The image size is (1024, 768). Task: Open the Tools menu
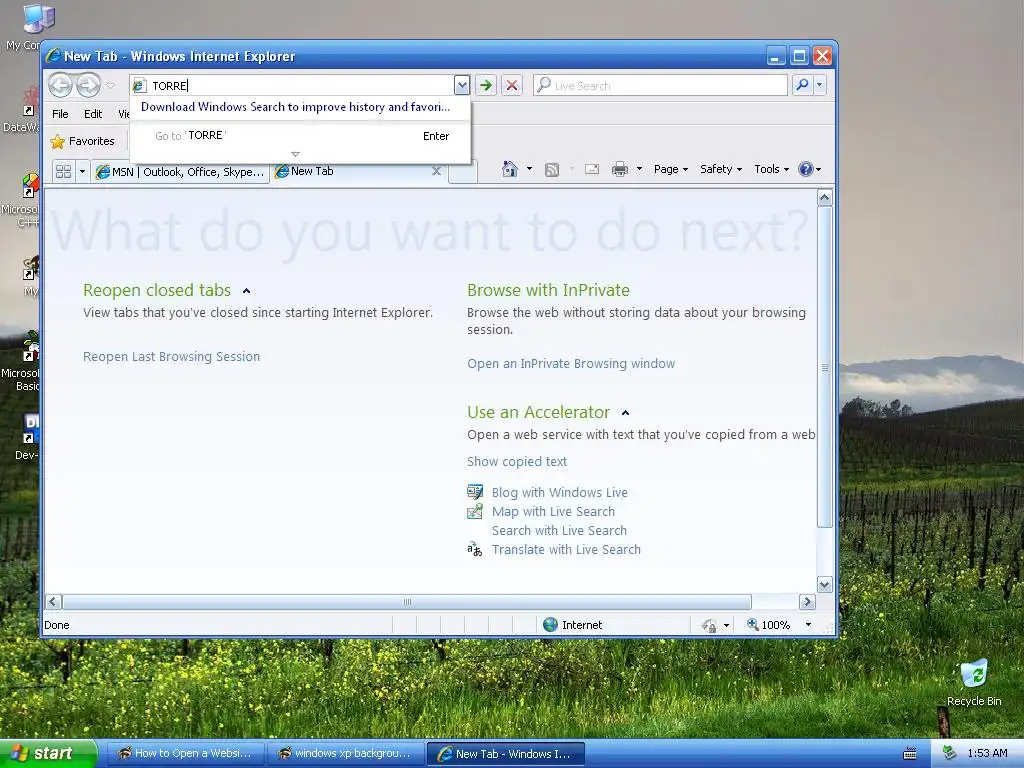pos(771,169)
